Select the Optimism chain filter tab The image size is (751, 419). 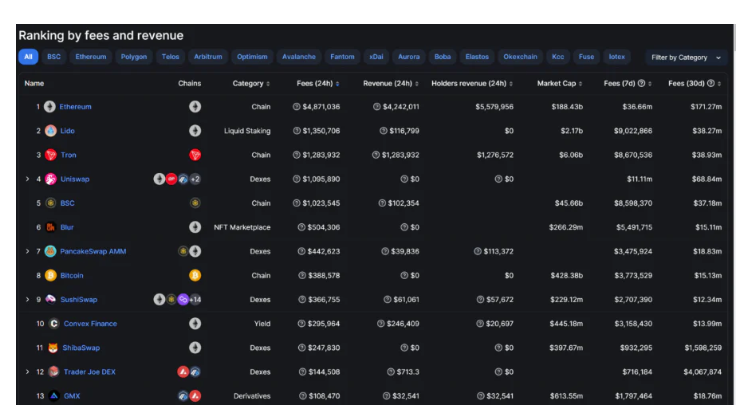(252, 57)
